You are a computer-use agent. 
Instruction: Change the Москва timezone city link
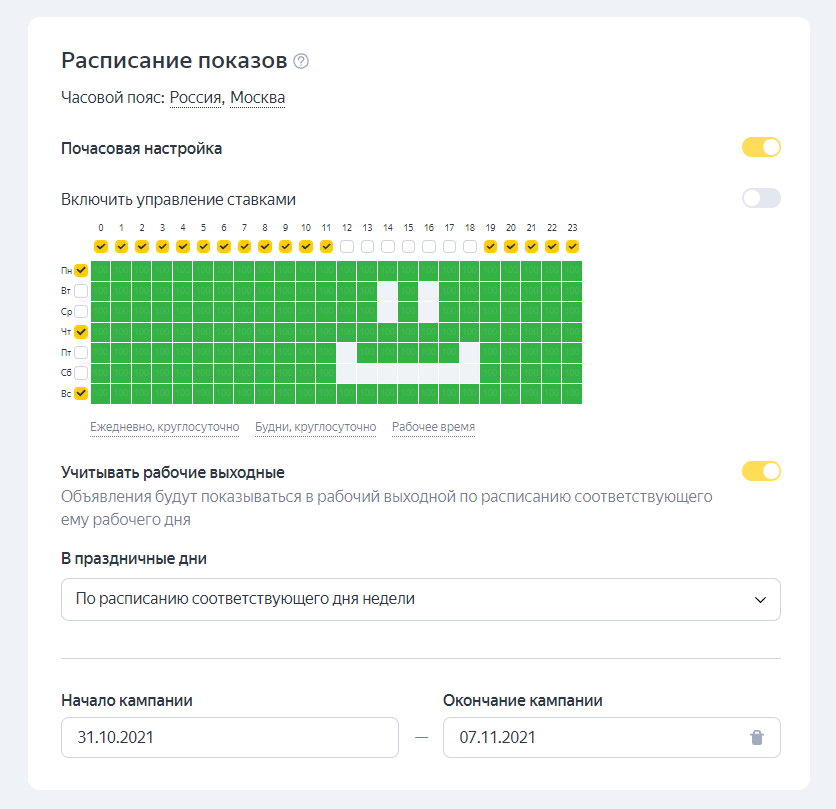point(257,98)
